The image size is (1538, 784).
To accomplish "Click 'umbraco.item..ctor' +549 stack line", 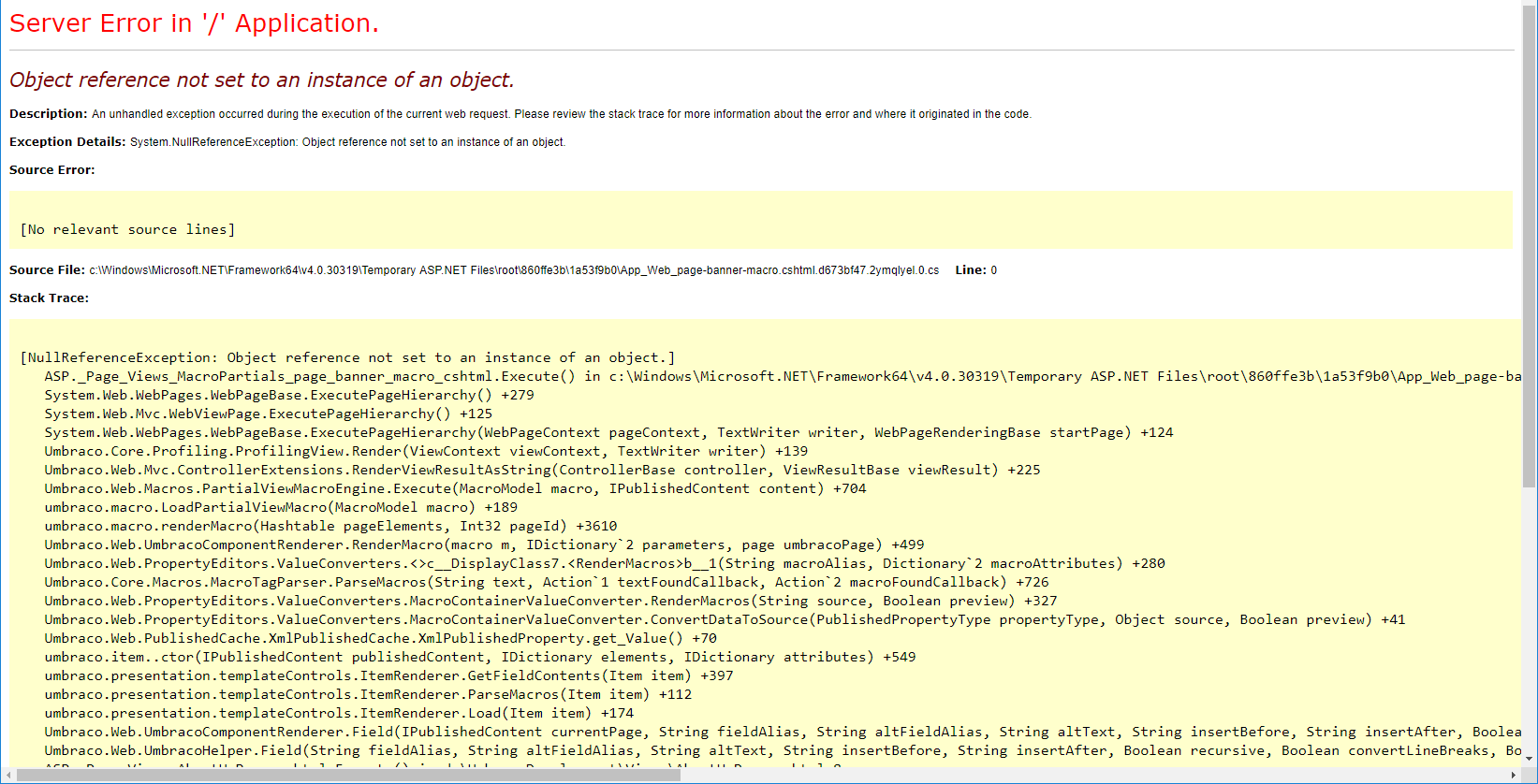I will (x=480, y=657).
